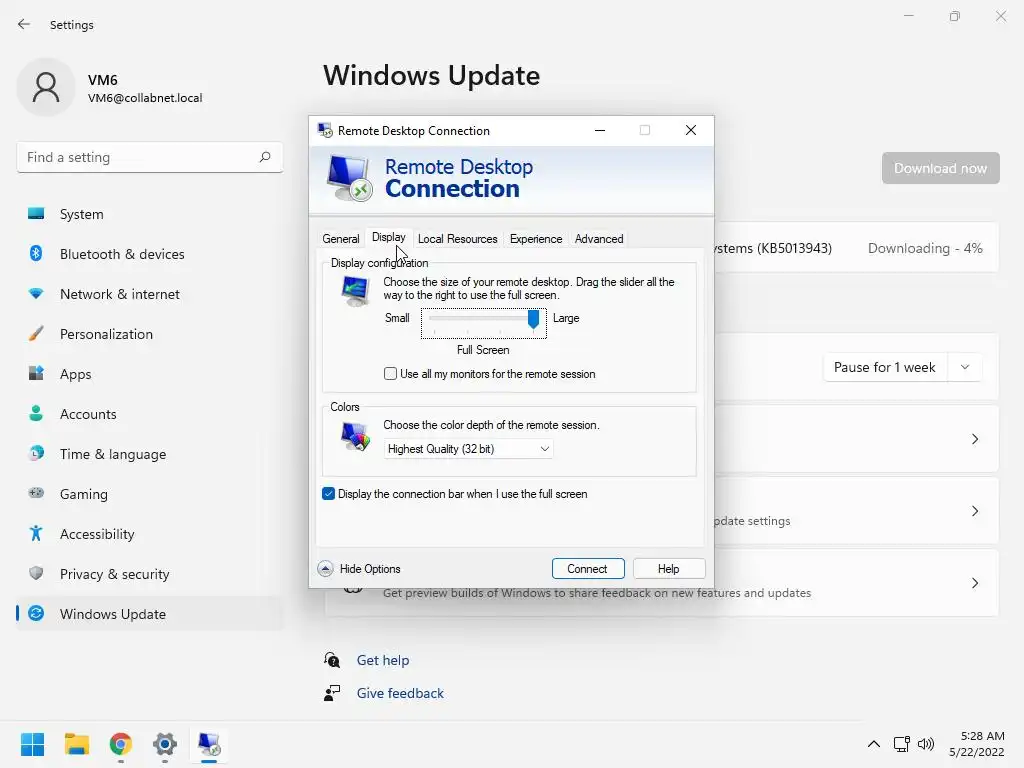Viewport: 1024px width, 768px height.
Task: Click Remote Desktop Connection taskbar icon
Action: 209,744
